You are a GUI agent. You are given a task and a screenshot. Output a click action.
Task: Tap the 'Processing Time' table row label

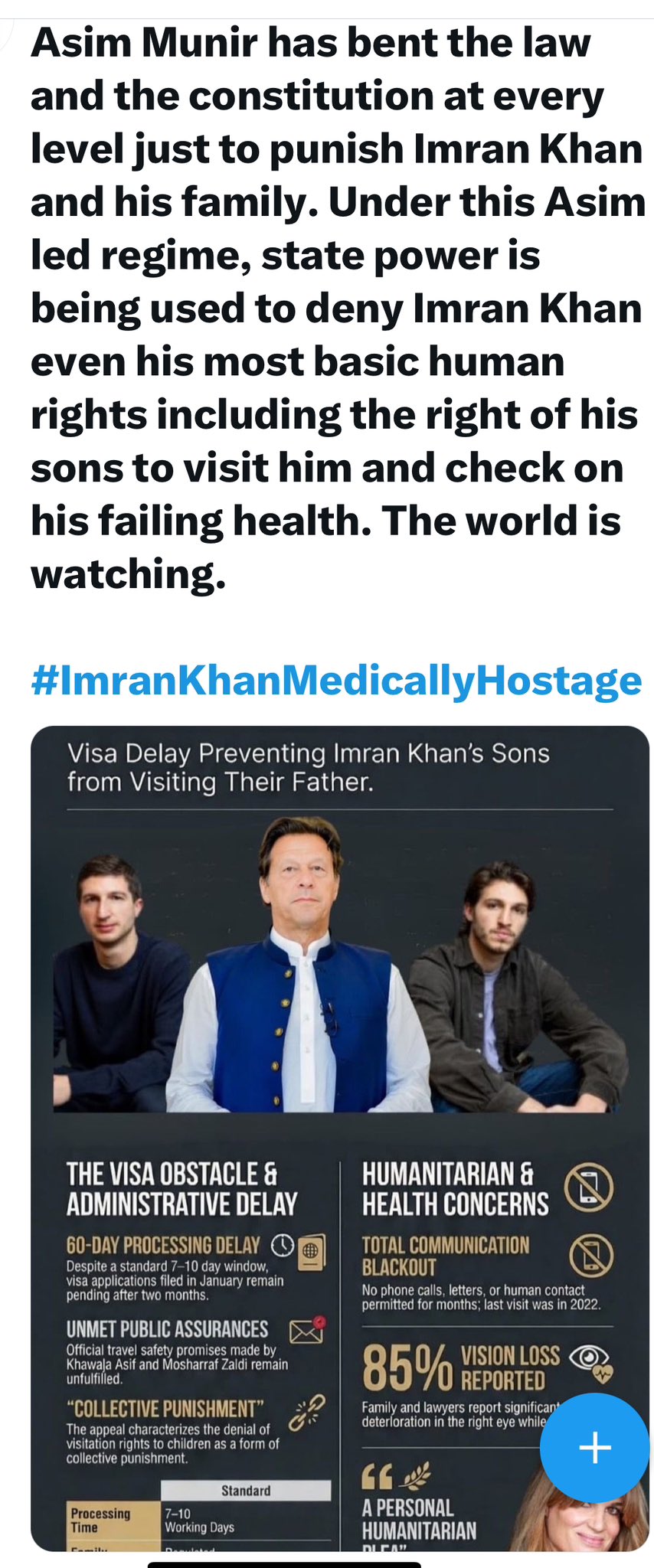101,1520
